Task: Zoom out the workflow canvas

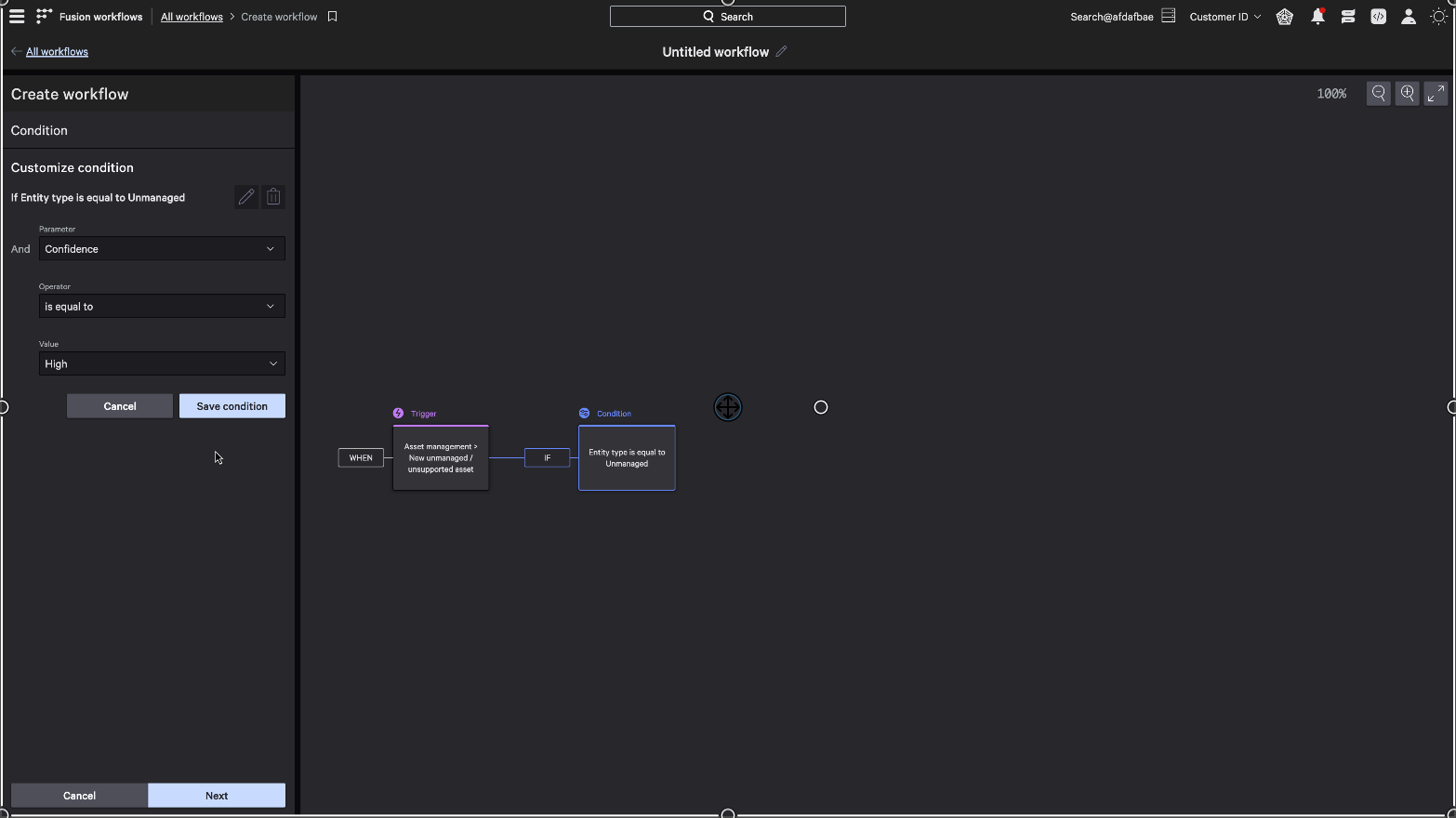Action: click(x=1379, y=94)
